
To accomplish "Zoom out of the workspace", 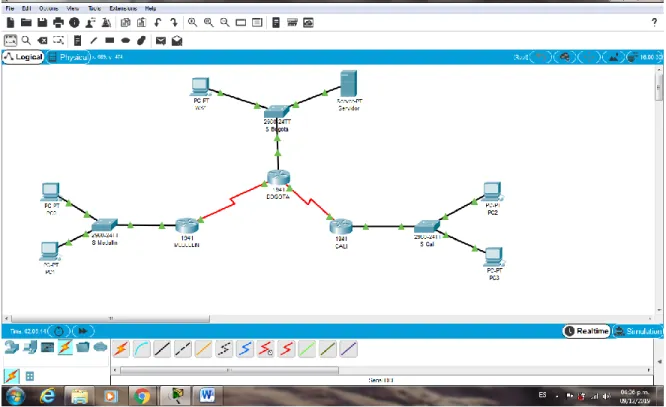I will coord(225,23).
